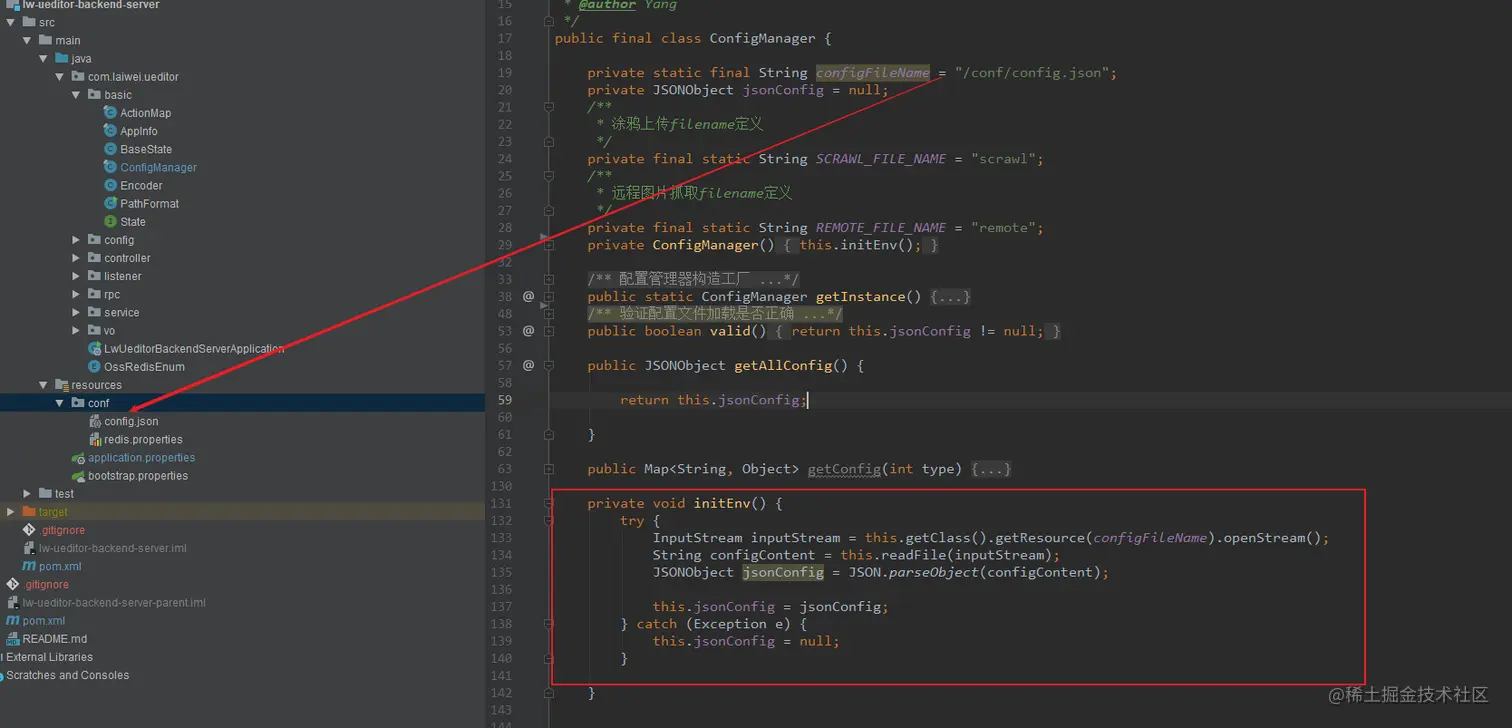Click the class icon beside BaseState
The width and height of the screenshot is (1512, 728).
click(x=110, y=149)
